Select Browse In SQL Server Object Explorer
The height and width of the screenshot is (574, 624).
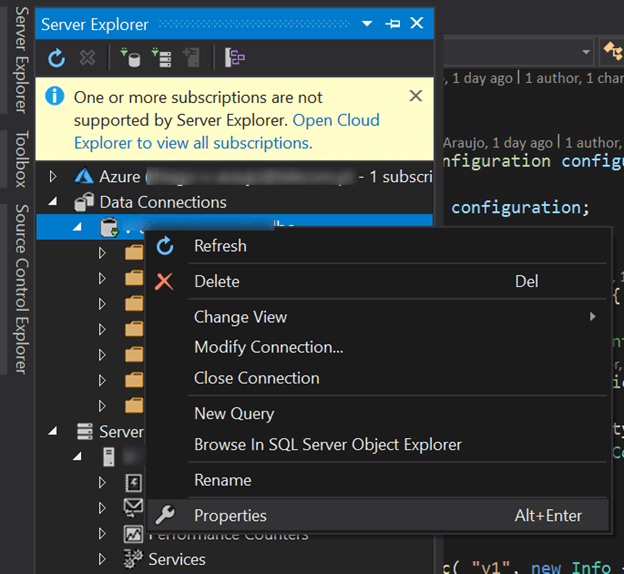[327, 444]
